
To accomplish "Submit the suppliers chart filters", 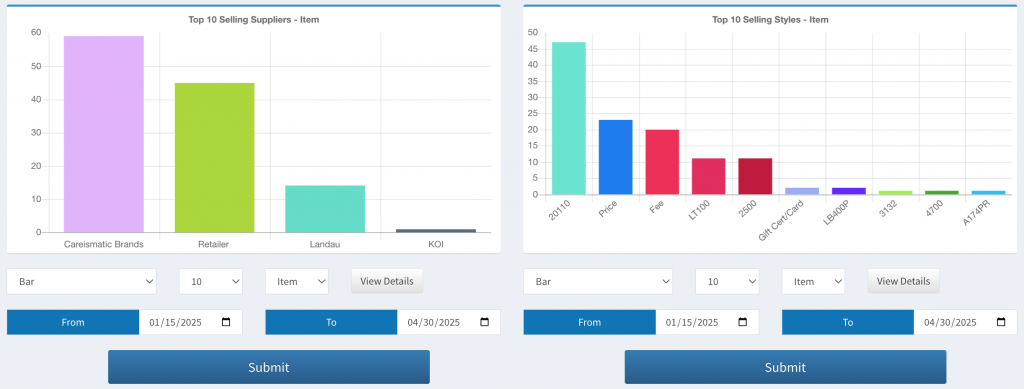I will tap(269, 367).
